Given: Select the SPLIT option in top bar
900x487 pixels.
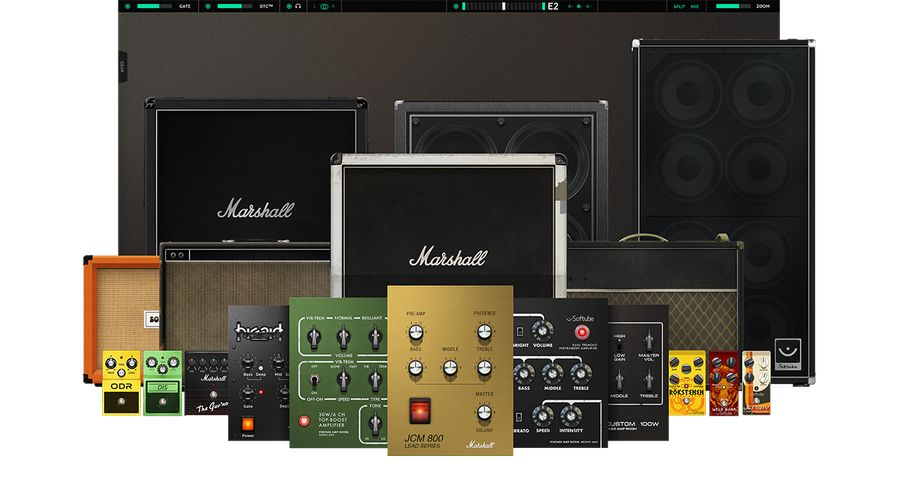Looking at the screenshot, I should coord(679,6).
